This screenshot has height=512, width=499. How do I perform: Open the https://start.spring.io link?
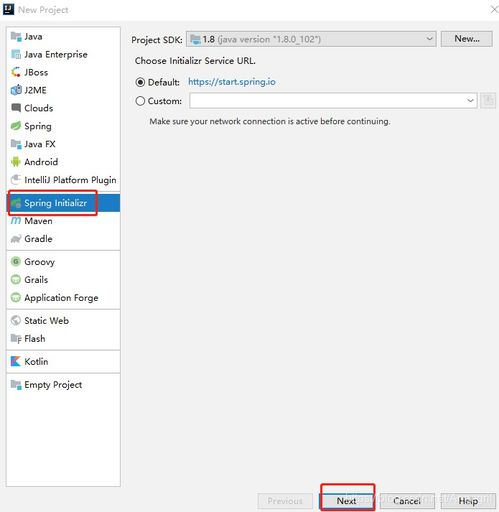tap(232, 82)
